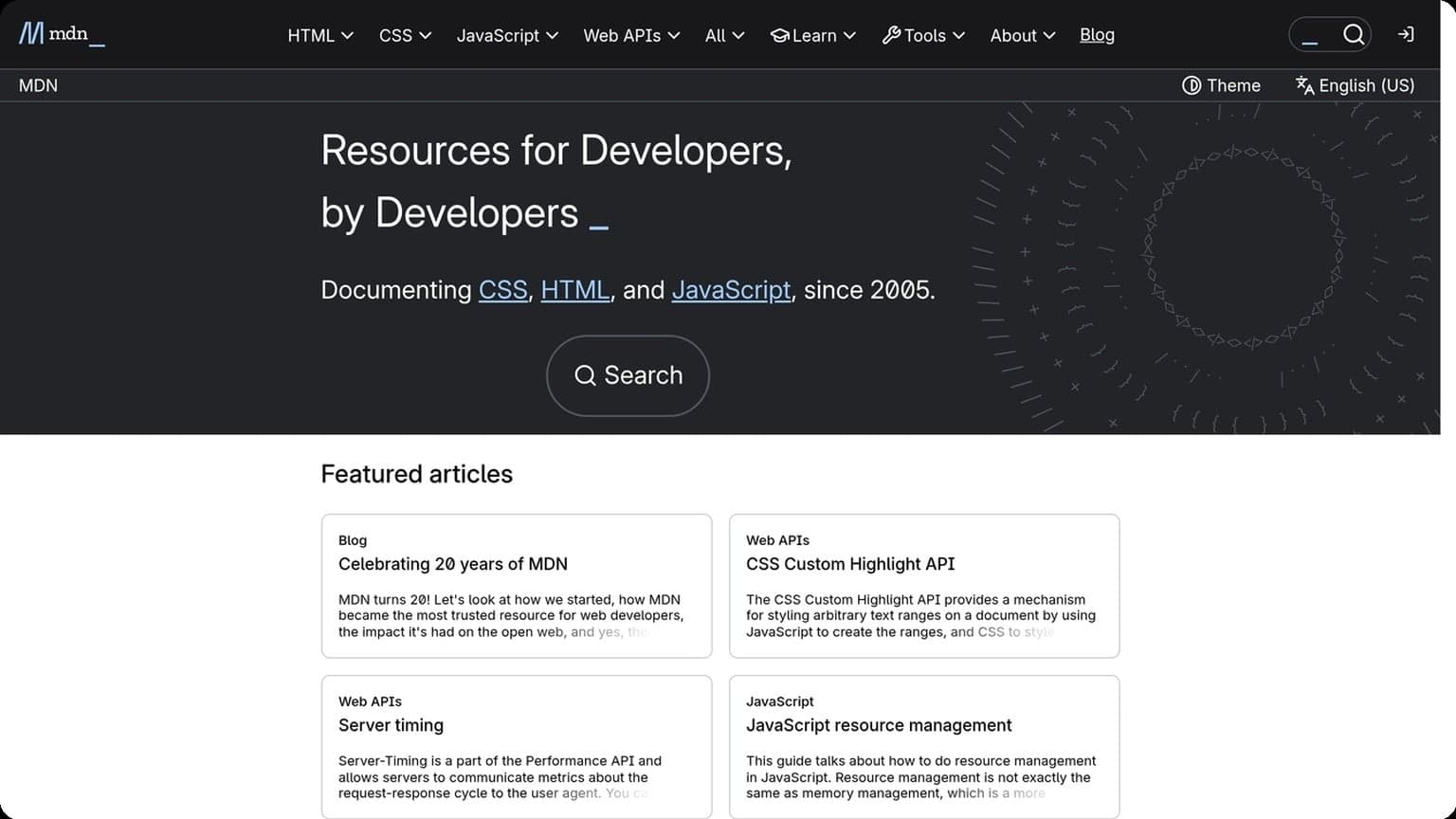Screen dimensions: 1456x819
Task: Open the Celebrating 20 years of MDN article
Action: coord(453,563)
